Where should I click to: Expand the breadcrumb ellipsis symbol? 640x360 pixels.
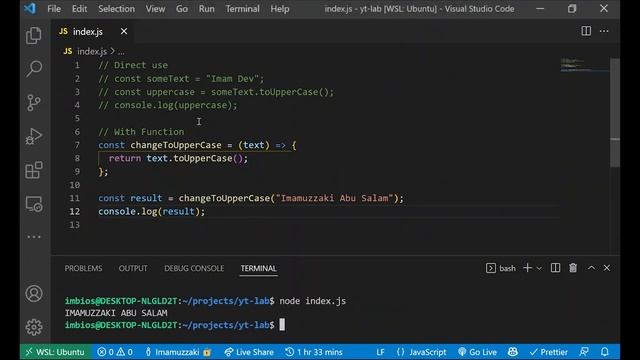click(x=121, y=52)
